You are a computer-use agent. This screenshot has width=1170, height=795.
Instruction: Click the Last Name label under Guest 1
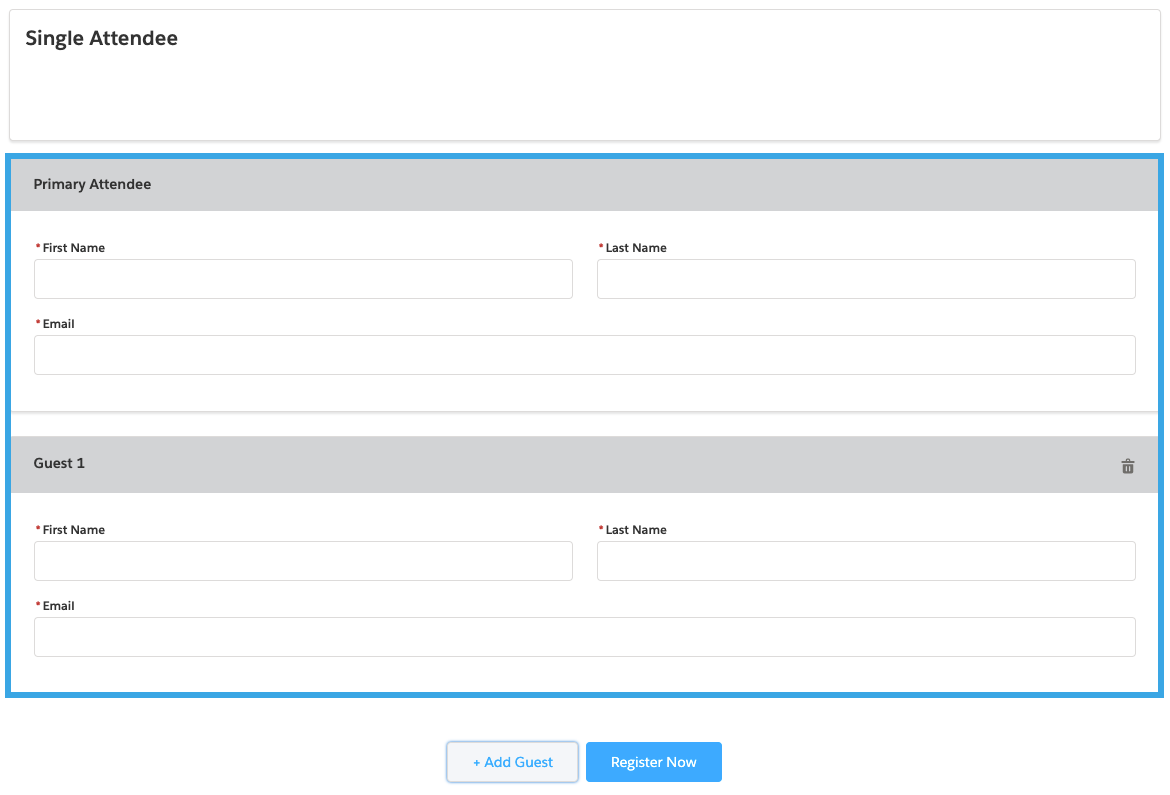pos(636,530)
